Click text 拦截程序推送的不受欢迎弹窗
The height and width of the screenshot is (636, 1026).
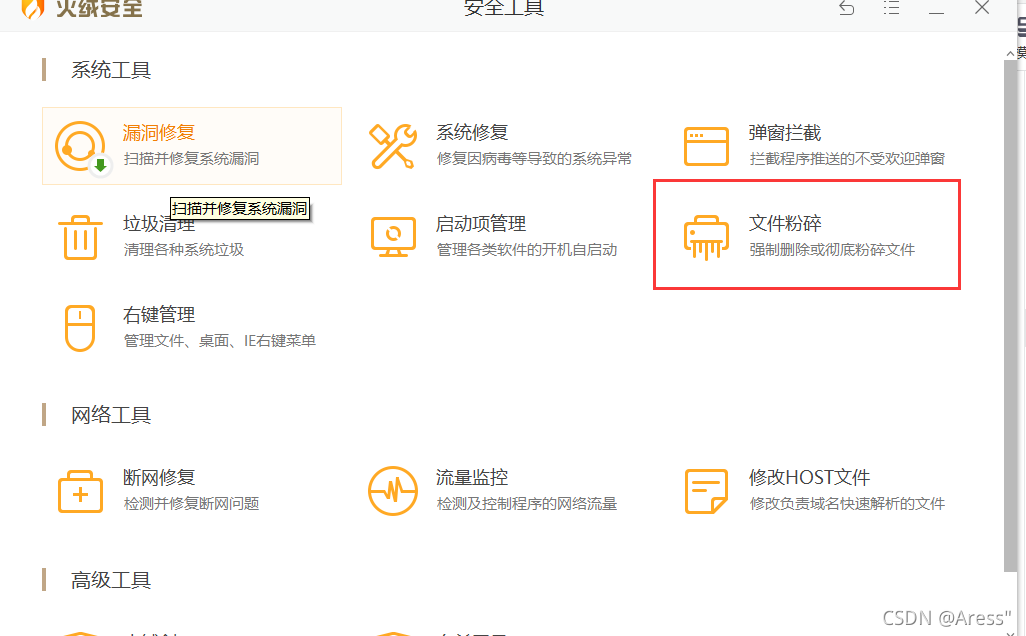(847, 159)
